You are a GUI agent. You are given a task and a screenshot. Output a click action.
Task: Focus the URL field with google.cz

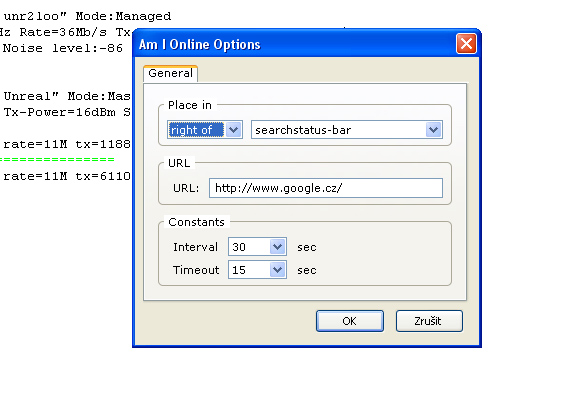point(326,188)
